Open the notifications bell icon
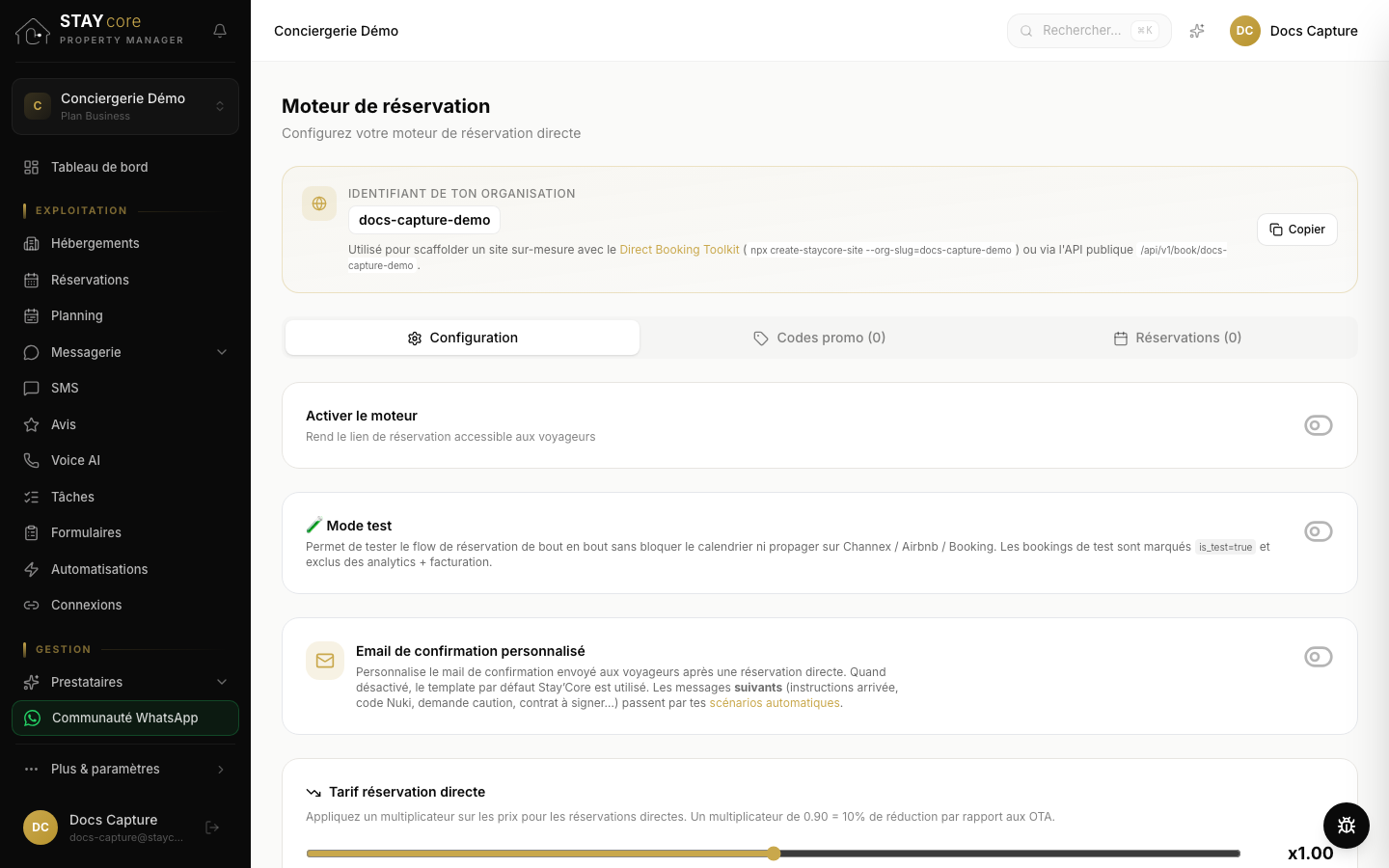This screenshot has width=1389, height=868. point(220,31)
